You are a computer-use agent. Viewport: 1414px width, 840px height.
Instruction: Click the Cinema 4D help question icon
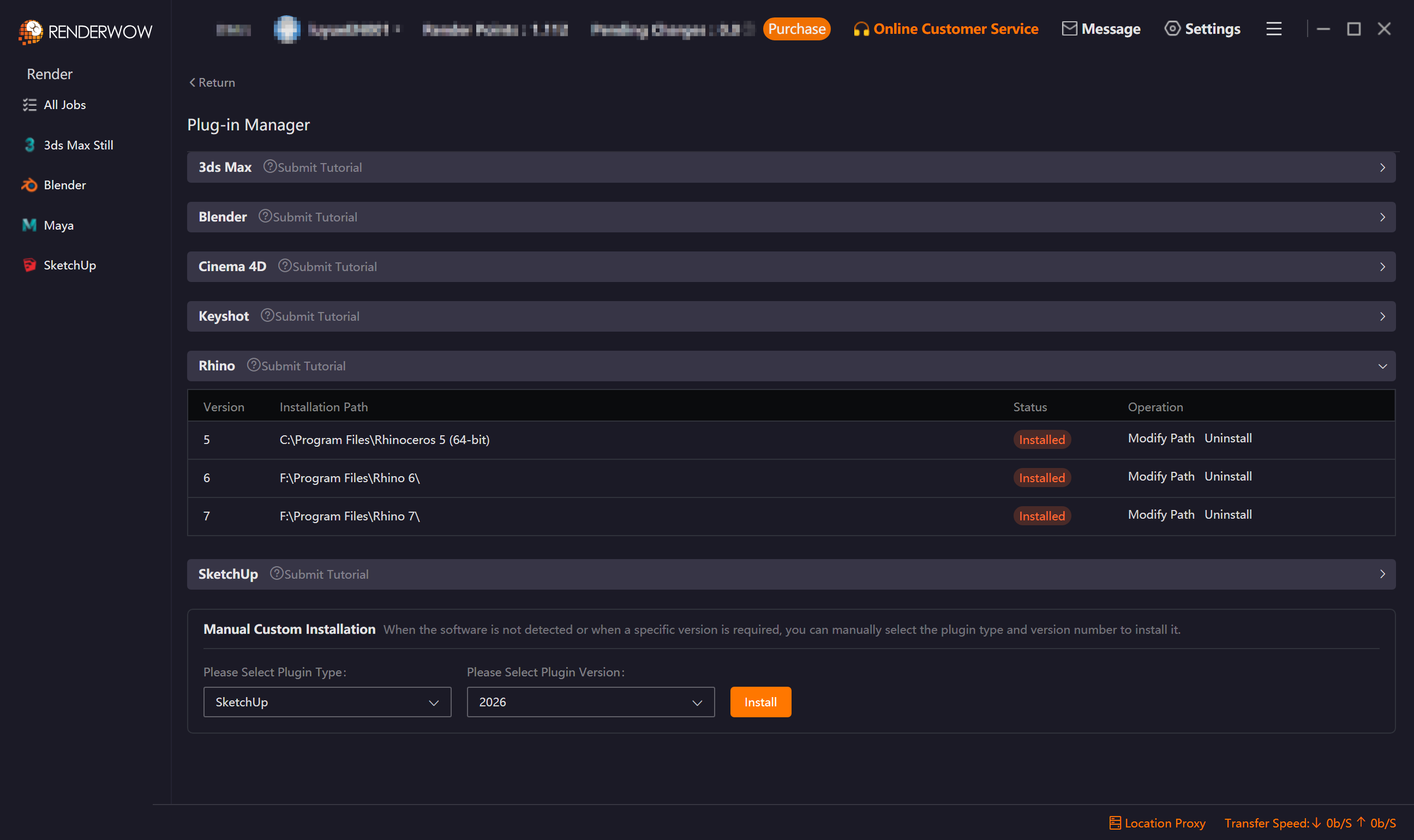pos(285,266)
